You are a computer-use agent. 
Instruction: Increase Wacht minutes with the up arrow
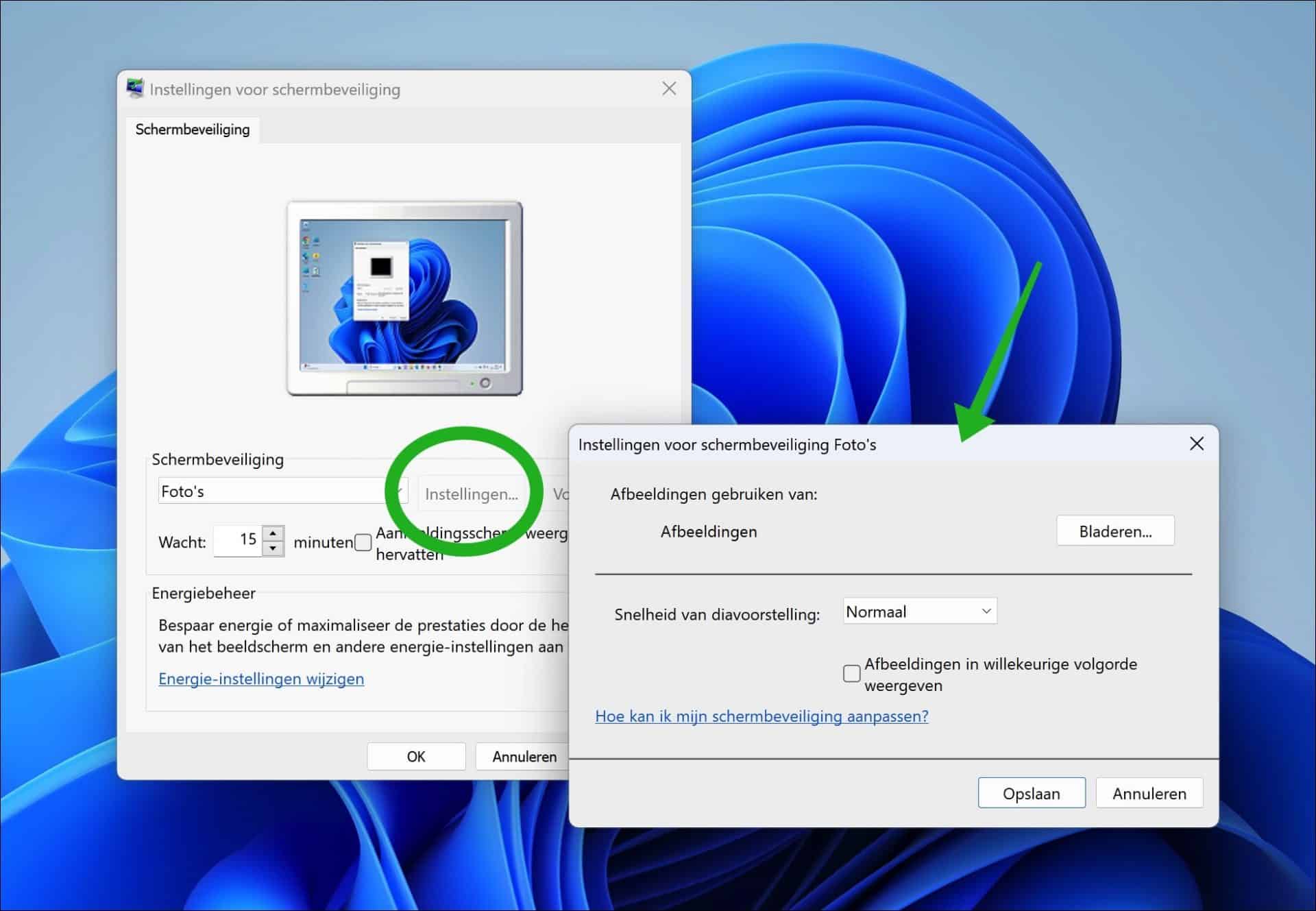pos(273,533)
